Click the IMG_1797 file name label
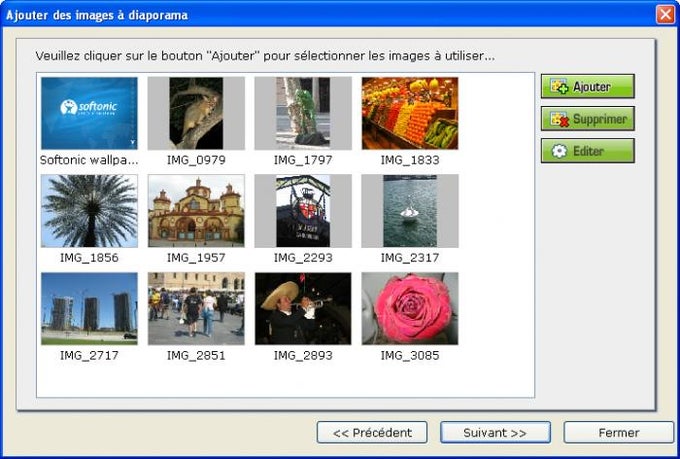The width and height of the screenshot is (680, 459). coord(303,160)
